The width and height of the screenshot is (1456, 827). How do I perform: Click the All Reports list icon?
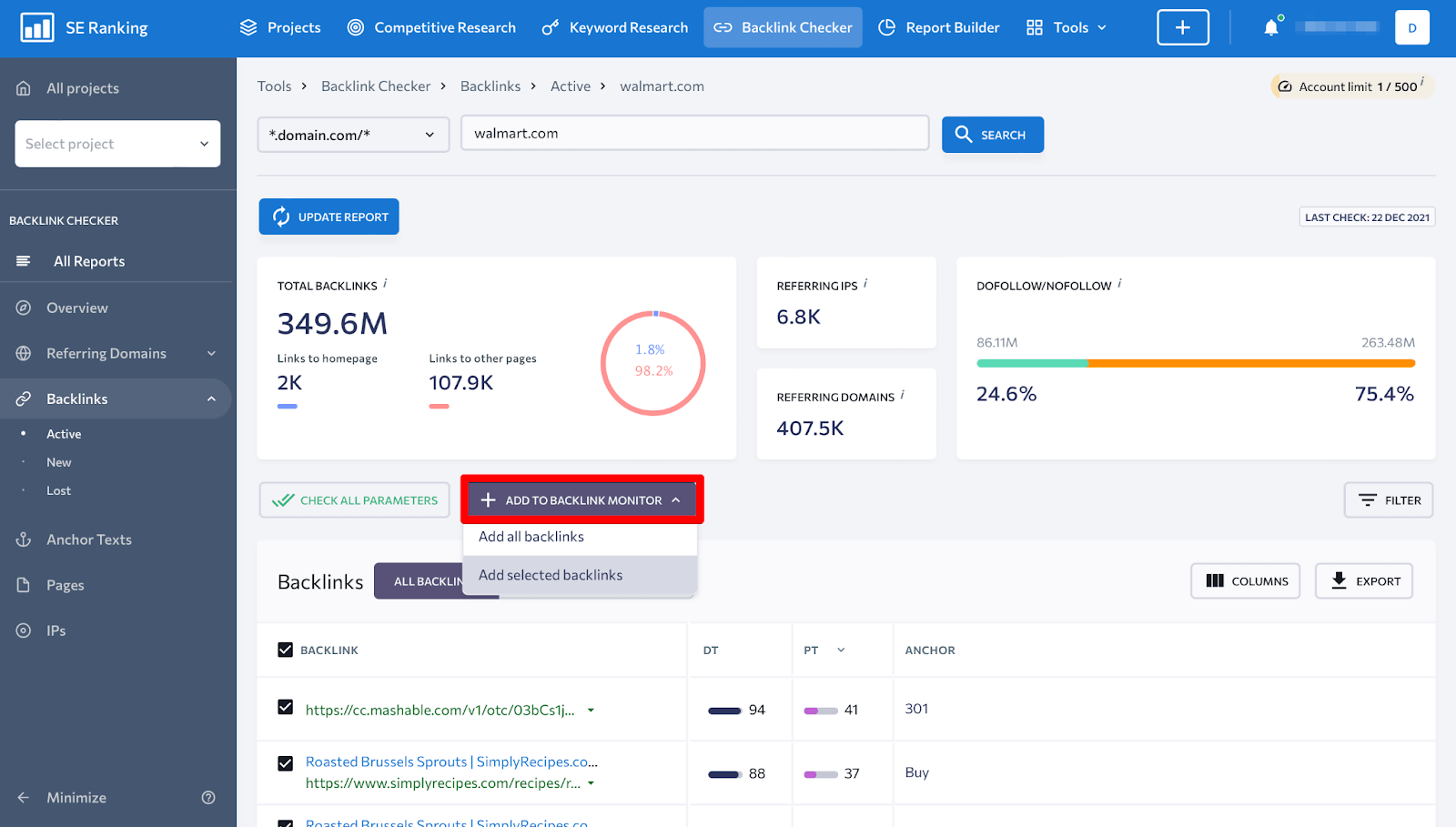click(24, 261)
